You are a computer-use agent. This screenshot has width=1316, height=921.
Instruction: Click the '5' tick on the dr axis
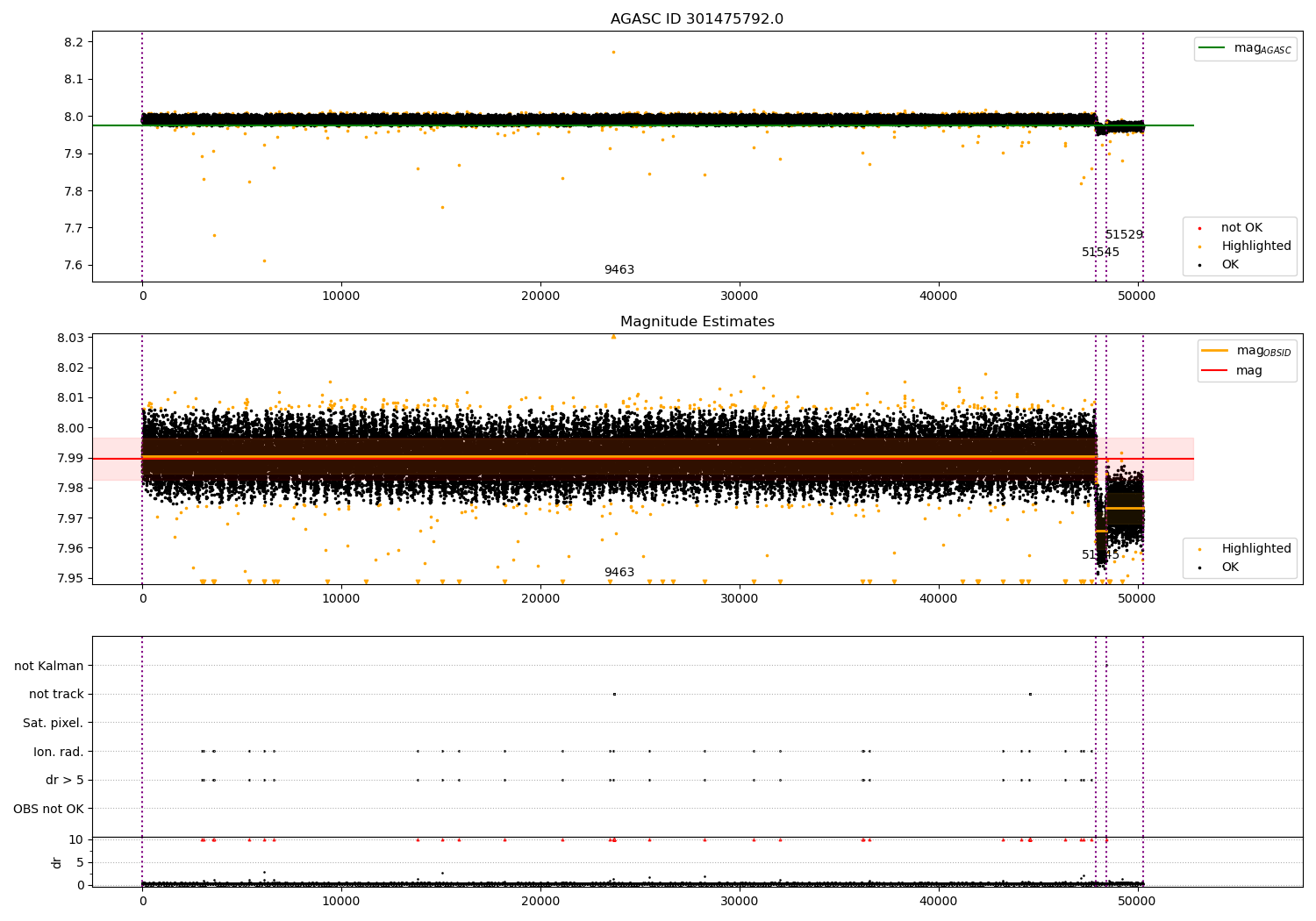(80, 862)
